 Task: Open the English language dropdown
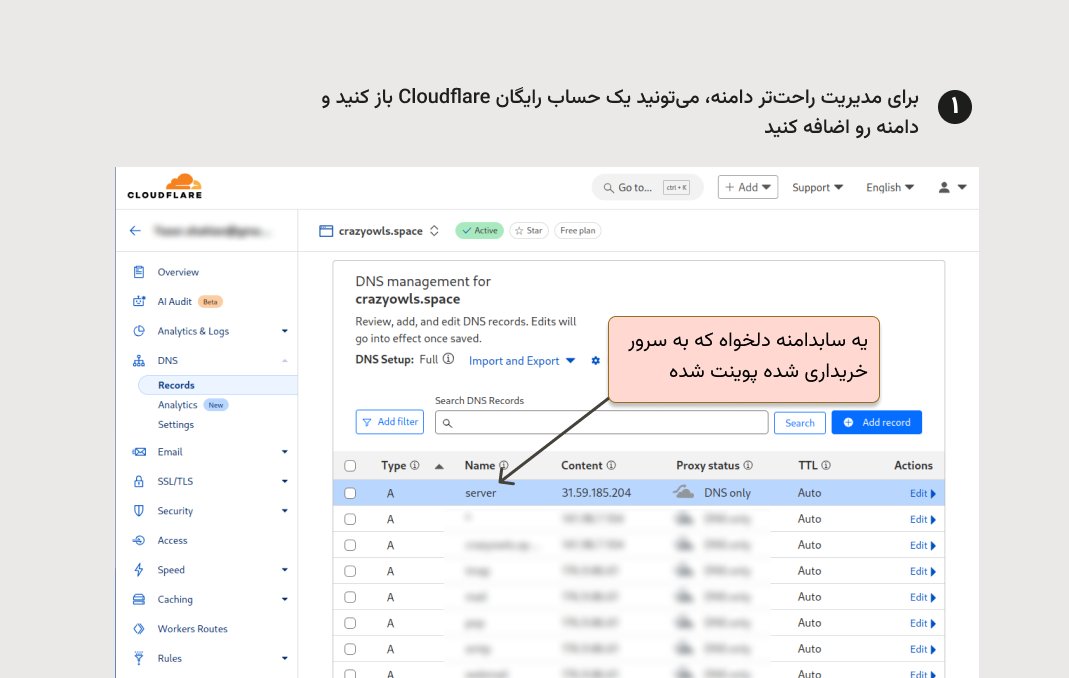click(890, 188)
